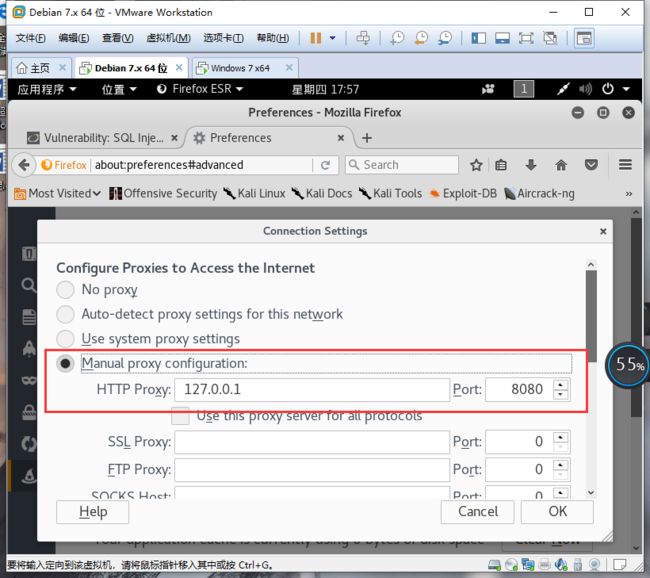Expand the 位置 places menu
The width and height of the screenshot is (650, 578).
119,89
